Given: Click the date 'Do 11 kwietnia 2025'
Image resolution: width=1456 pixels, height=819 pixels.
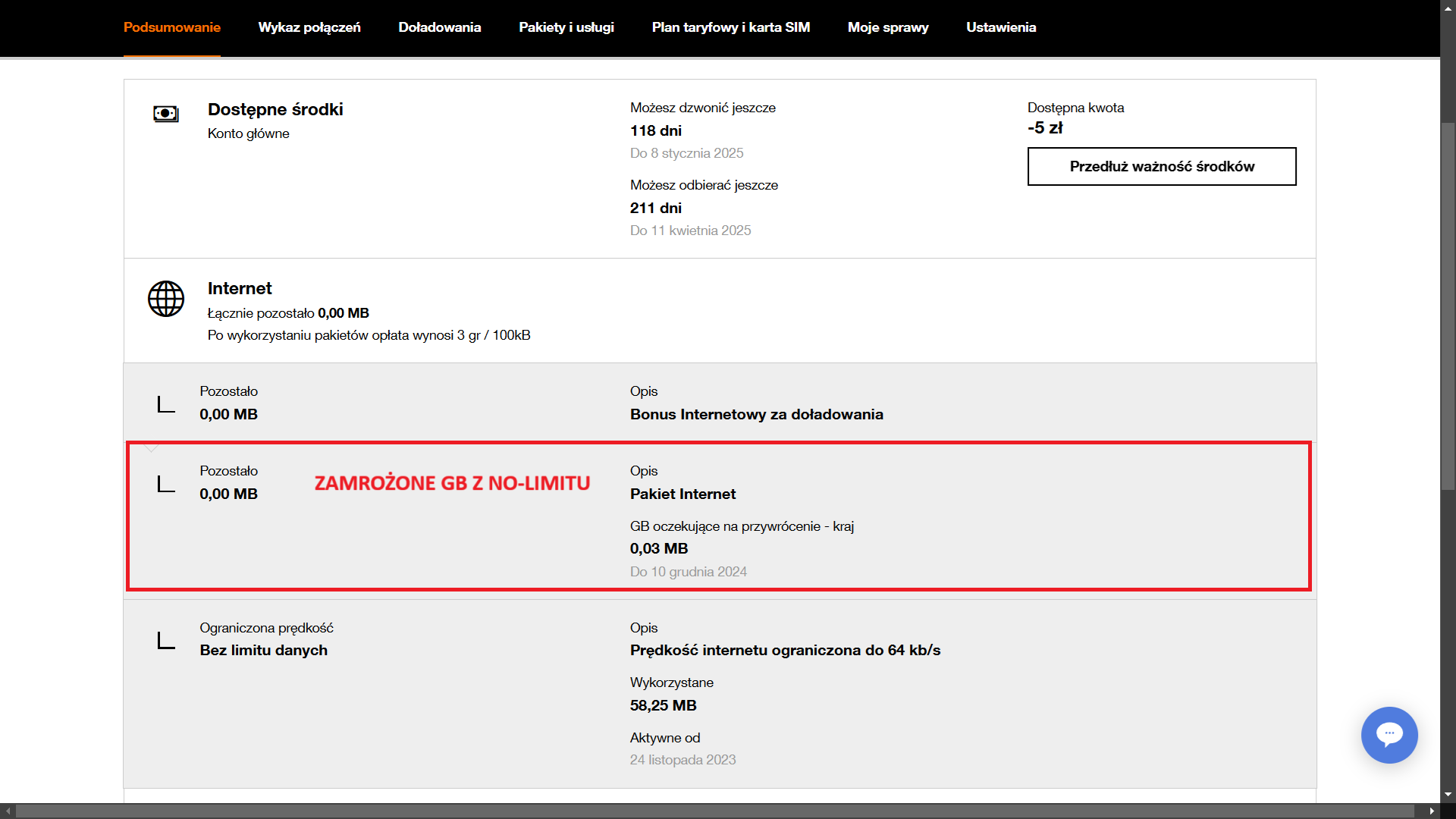Looking at the screenshot, I should [691, 231].
